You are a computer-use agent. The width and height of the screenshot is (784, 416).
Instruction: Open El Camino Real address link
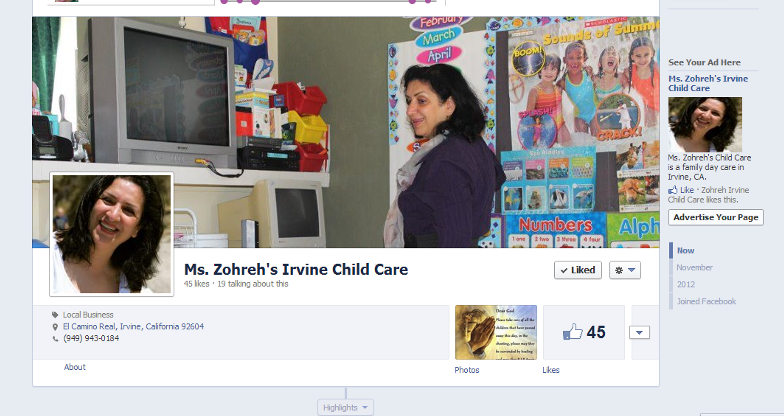point(133,326)
